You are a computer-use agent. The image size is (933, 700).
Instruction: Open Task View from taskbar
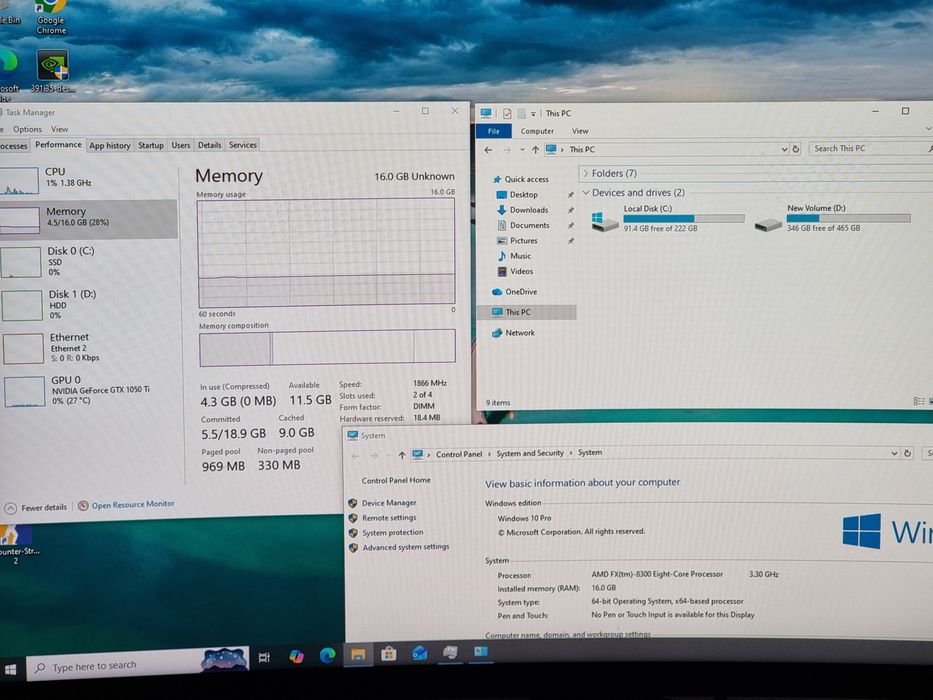pyautogui.click(x=264, y=657)
